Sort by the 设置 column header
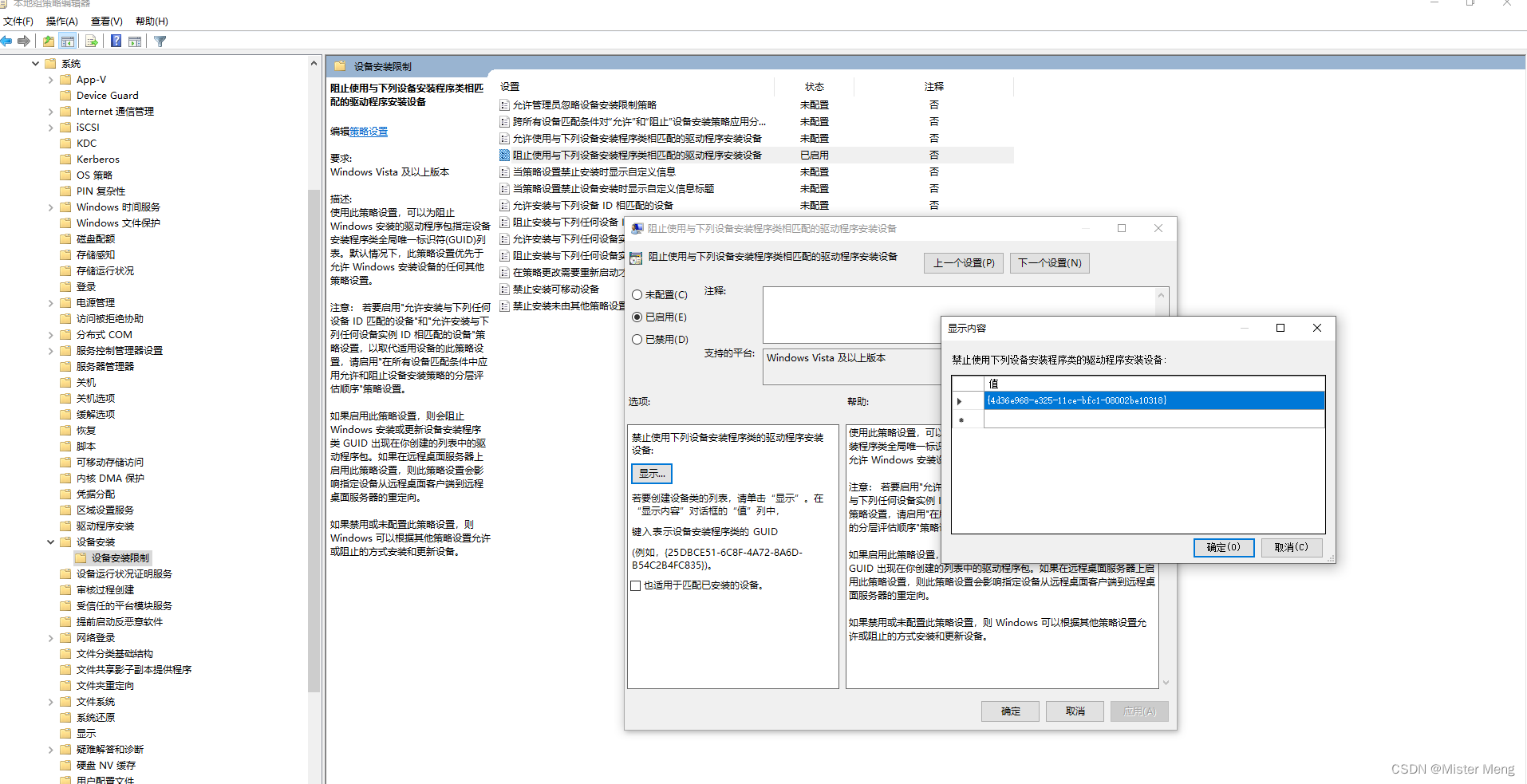The width and height of the screenshot is (1527, 784). (635, 87)
